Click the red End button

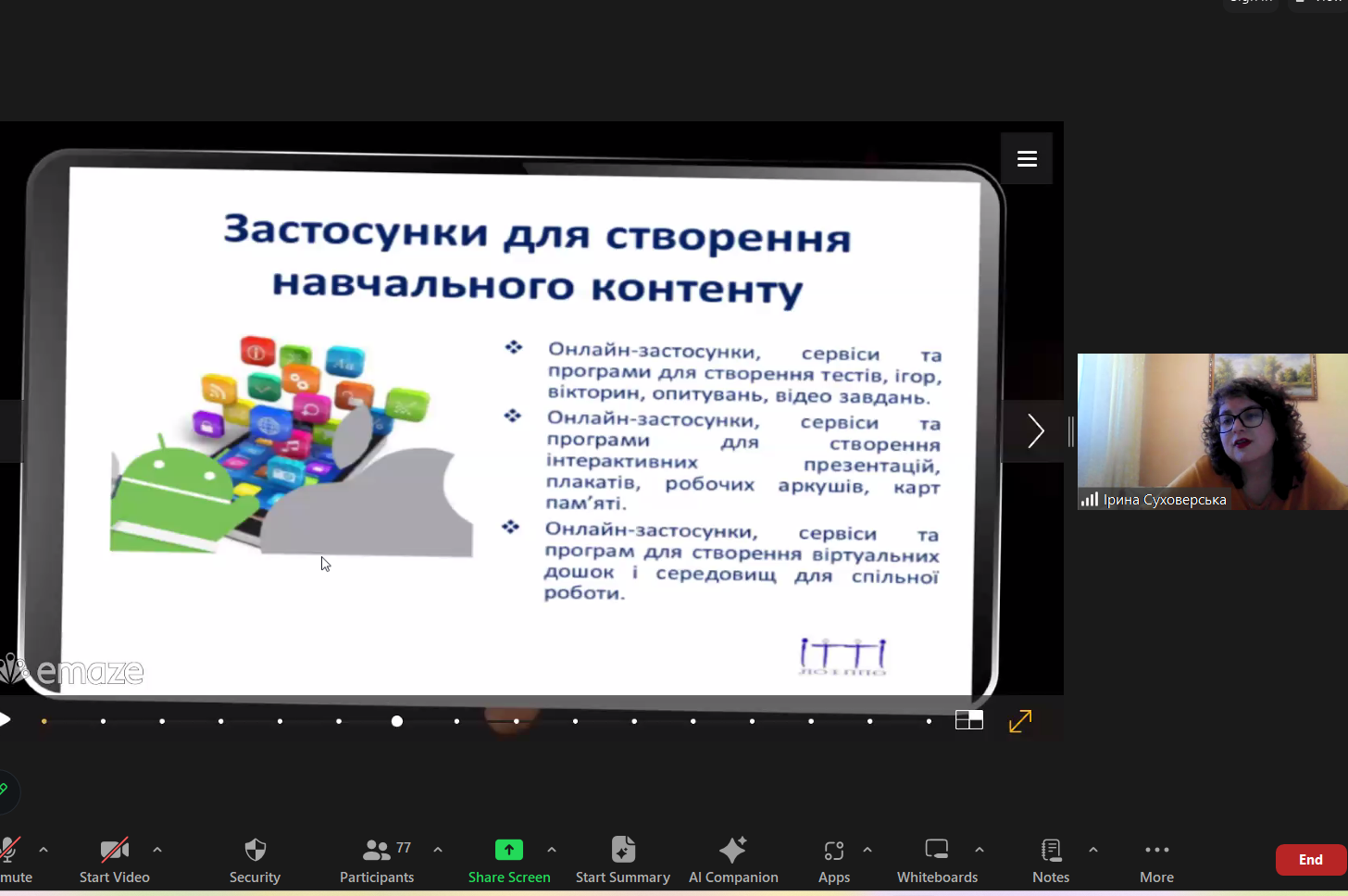point(1310,860)
